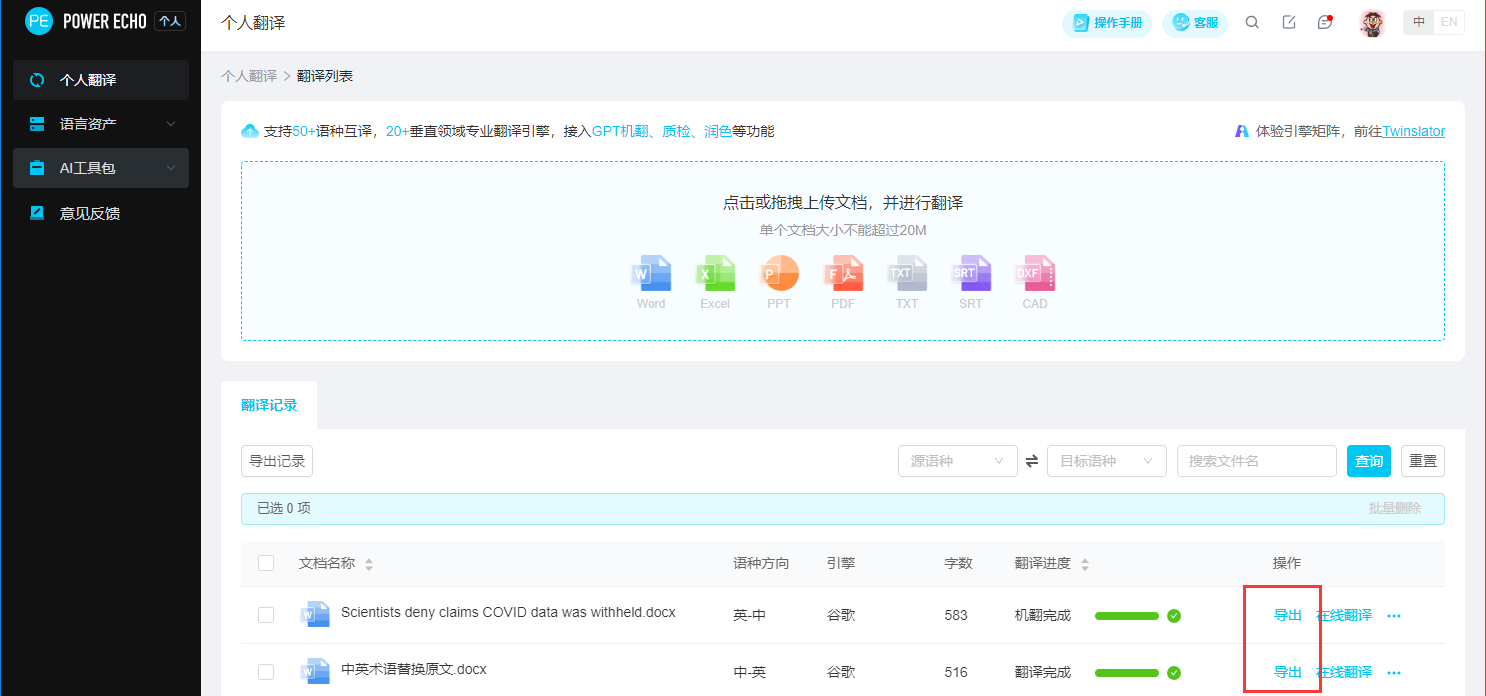This screenshot has height=696, width=1486.
Task: Switch interface language to EN
Action: click(x=1449, y=22)
